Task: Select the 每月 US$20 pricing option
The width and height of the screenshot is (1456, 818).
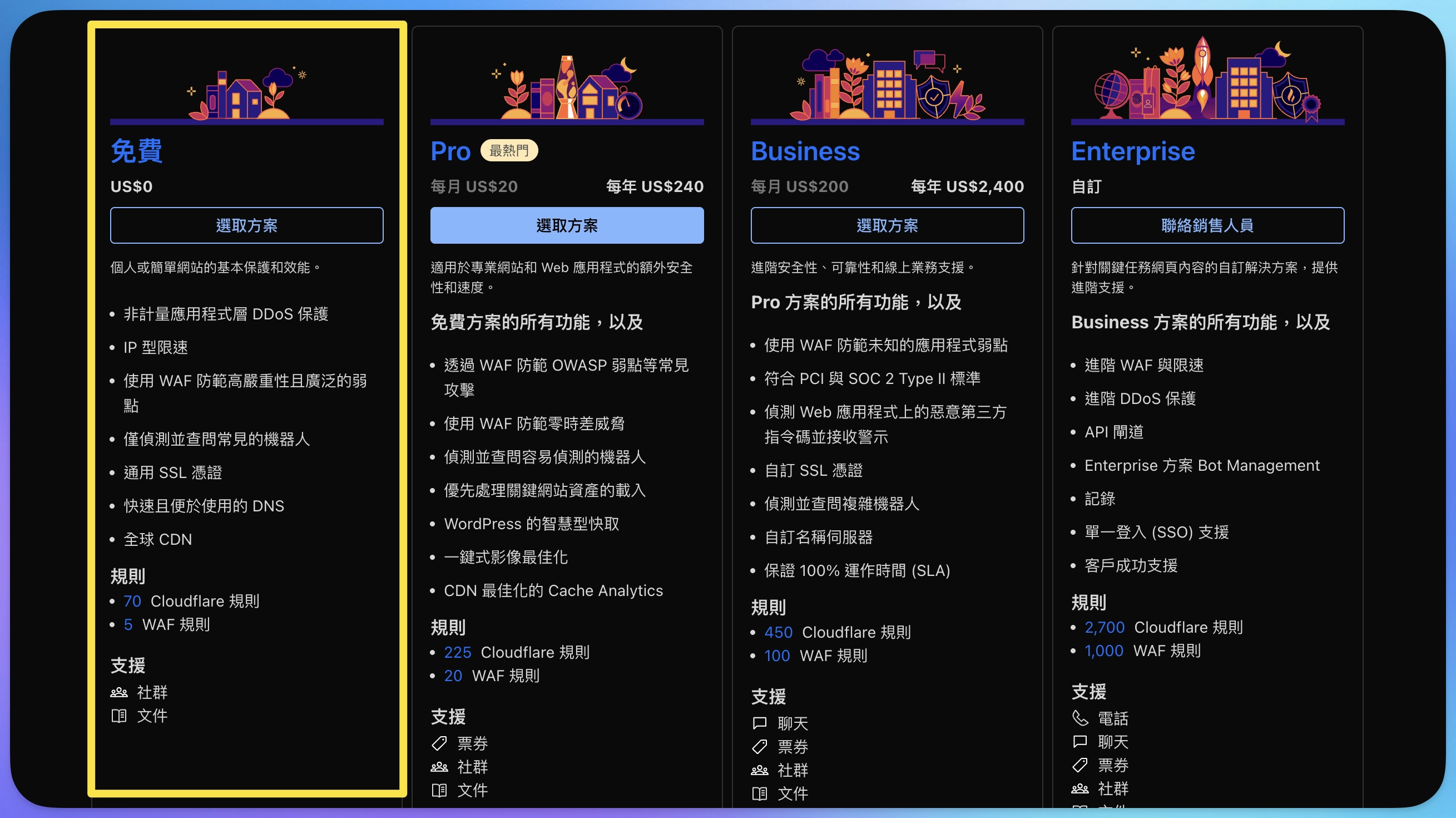Action: [x=474, y=186]
